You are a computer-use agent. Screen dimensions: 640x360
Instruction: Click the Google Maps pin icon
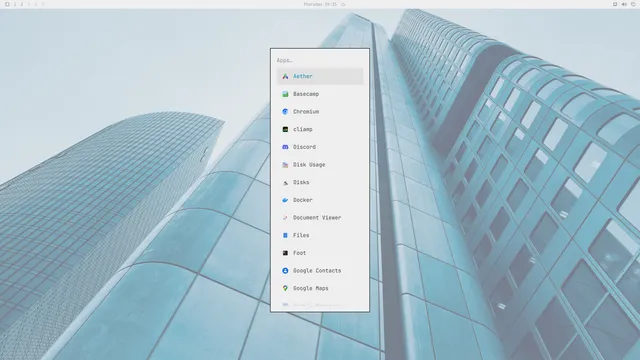[285, 288]
